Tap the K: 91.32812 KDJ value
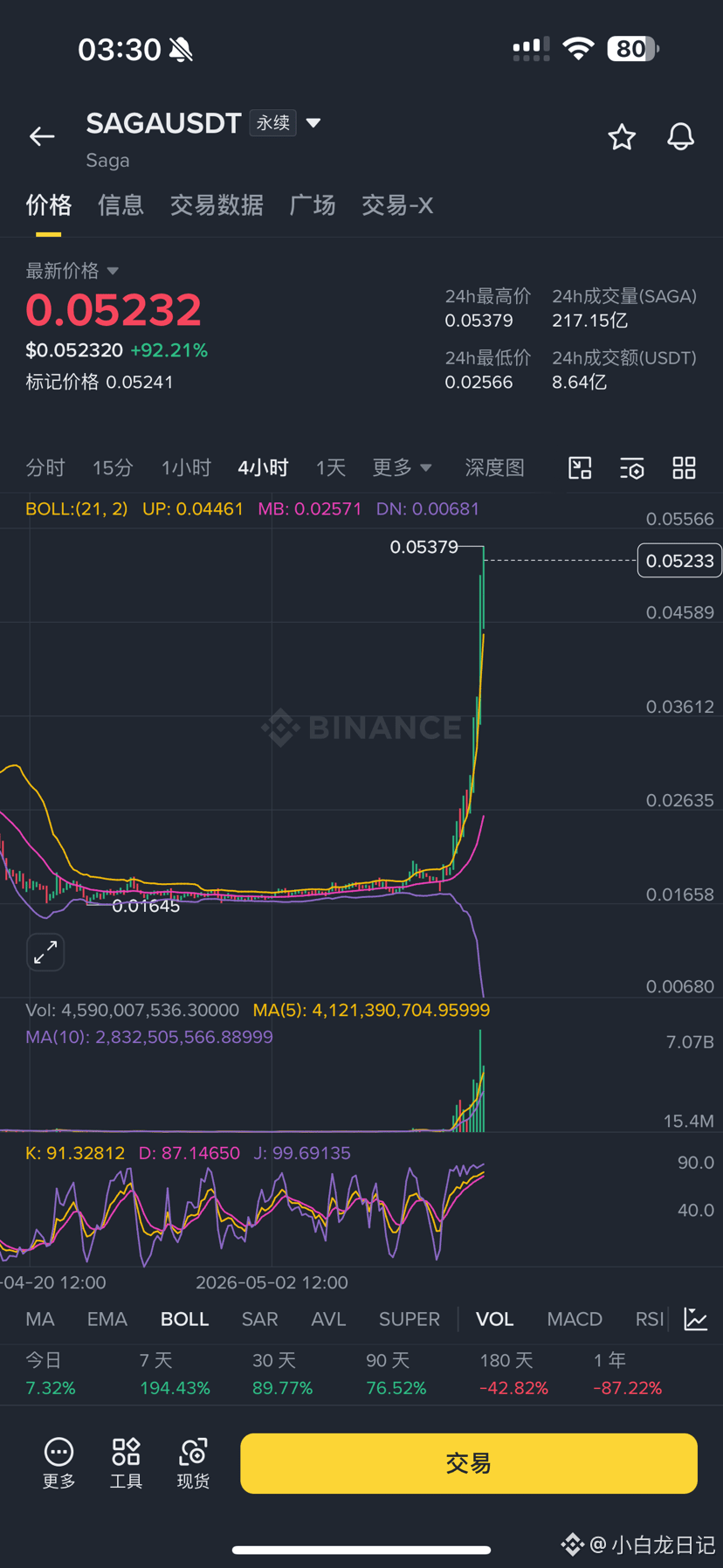The width and height of the screenshot is (723, 1568). pos(75,1153)
